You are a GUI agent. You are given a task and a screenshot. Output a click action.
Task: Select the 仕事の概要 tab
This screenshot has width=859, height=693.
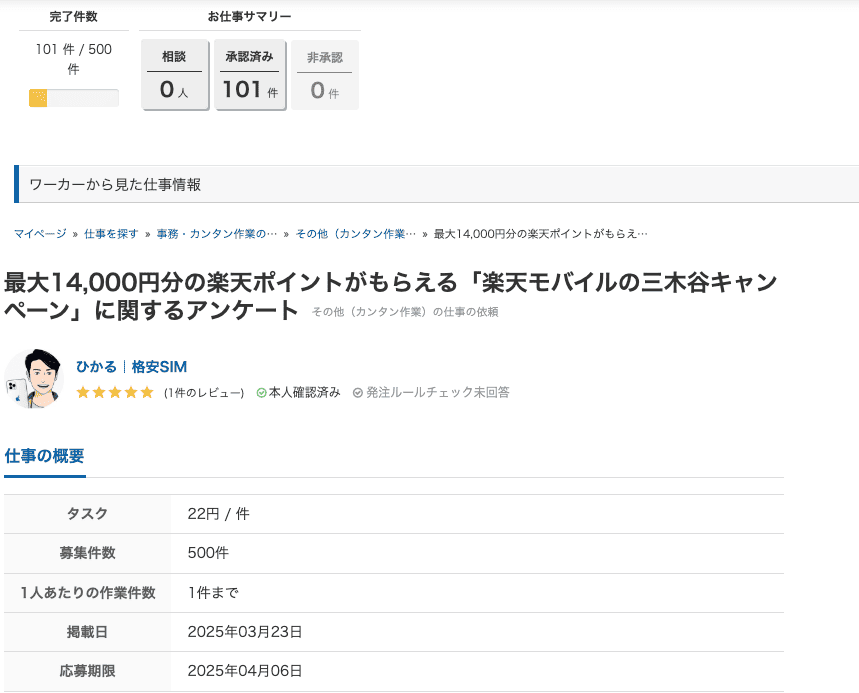[x=44, y=456]
